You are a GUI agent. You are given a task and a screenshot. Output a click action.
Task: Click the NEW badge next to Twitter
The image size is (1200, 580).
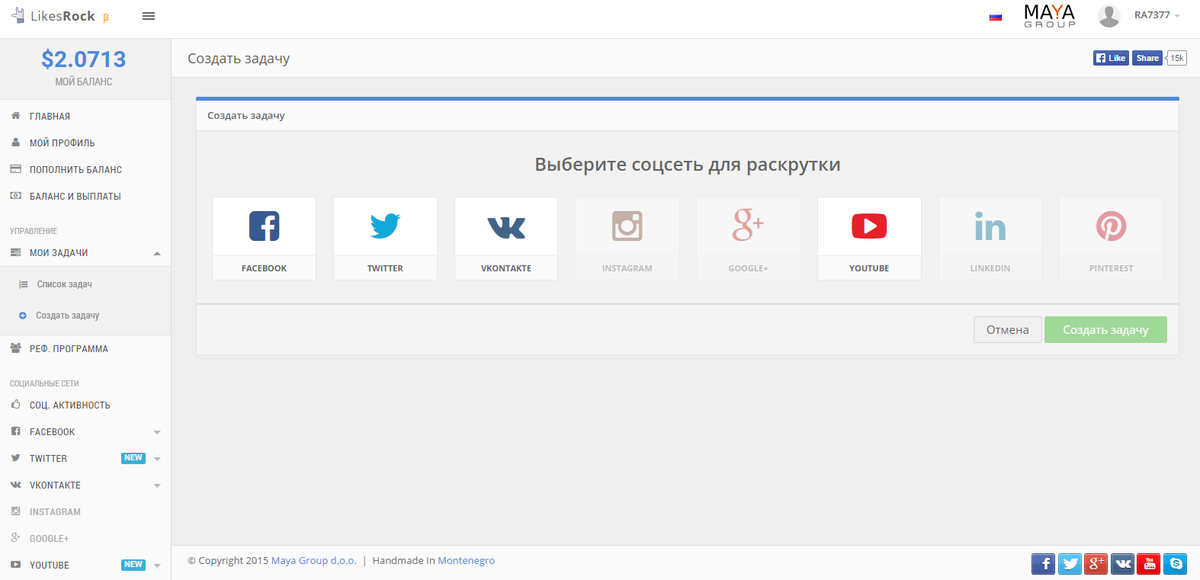click(x=133, y=458)
